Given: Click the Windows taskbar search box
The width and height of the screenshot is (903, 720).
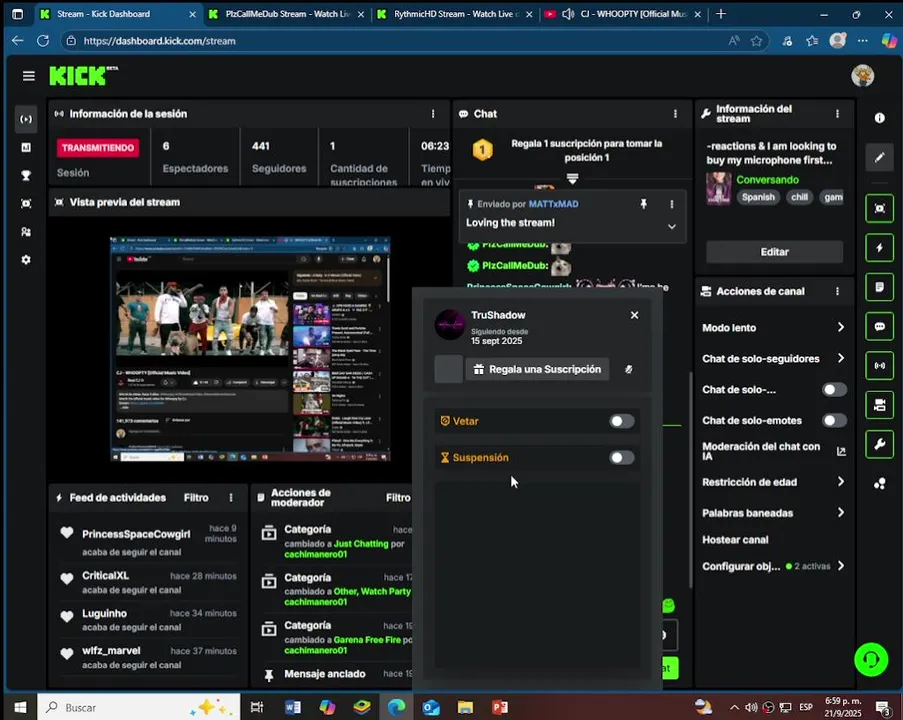Looking at the screenshot, I should (139, 707).
